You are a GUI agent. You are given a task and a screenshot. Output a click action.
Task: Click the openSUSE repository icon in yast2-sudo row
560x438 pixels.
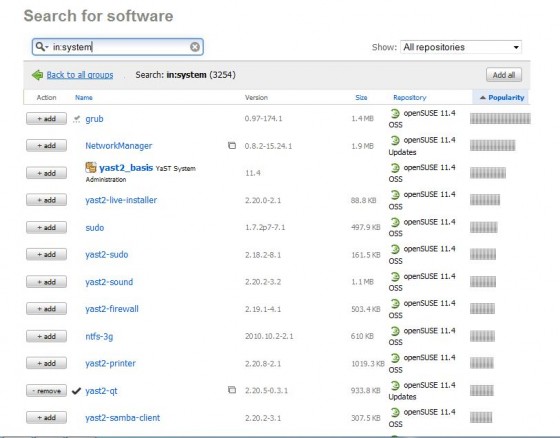[x=395, y=249]
